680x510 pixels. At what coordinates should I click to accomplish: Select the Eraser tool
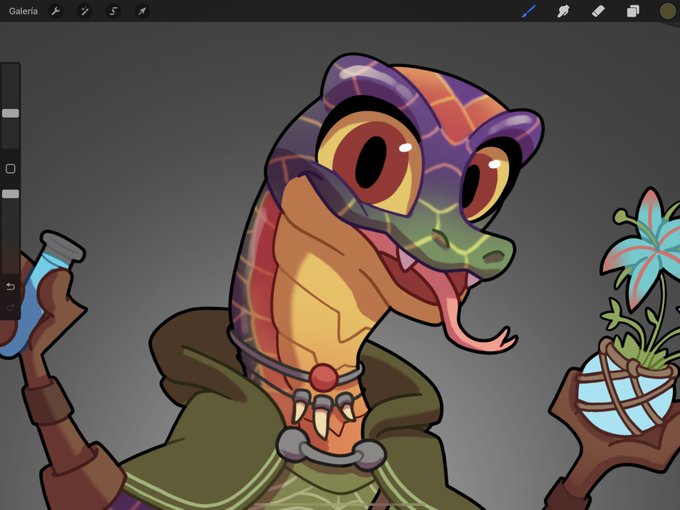click(598, 11)
